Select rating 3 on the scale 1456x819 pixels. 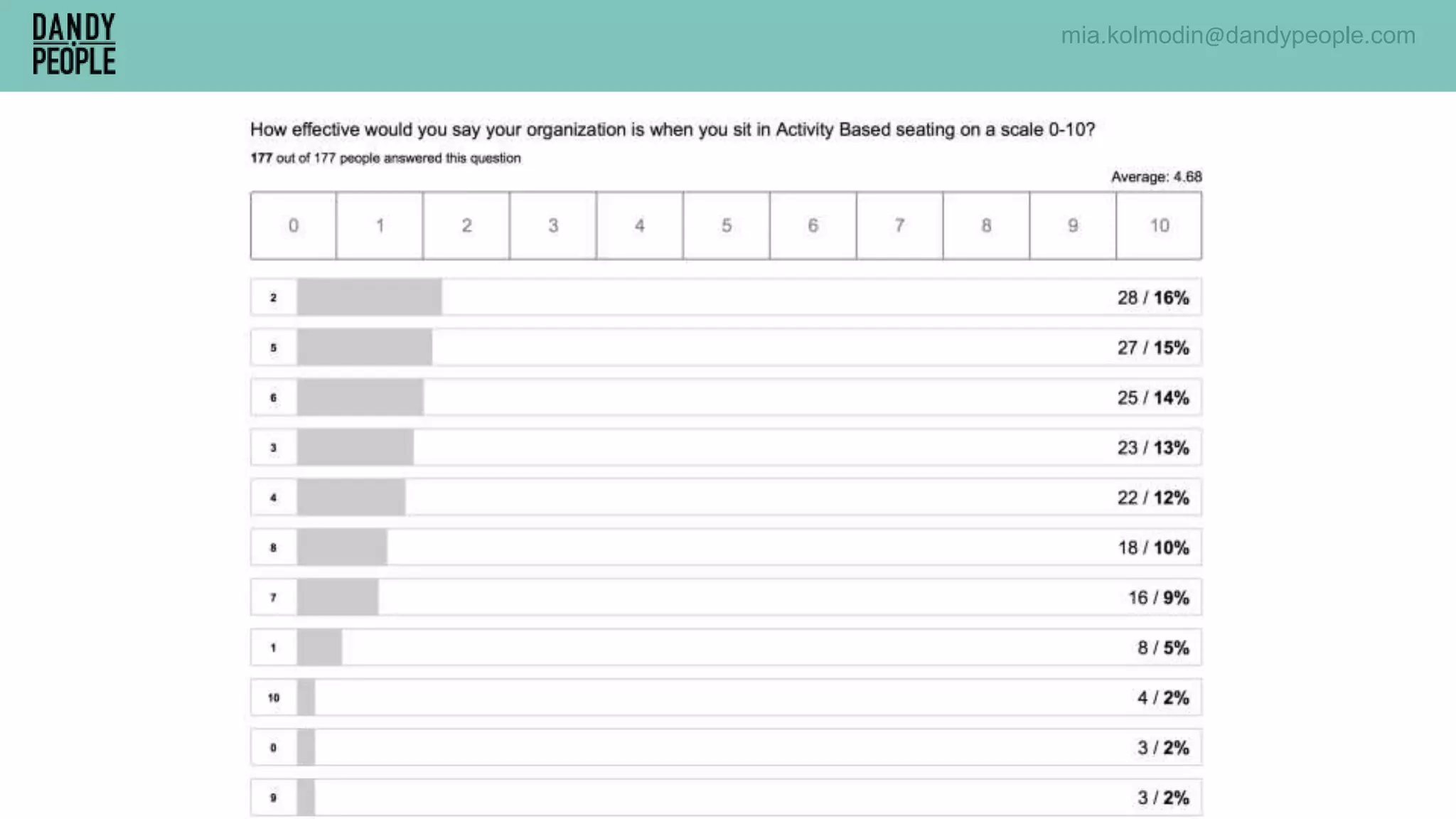coord(553,226)
